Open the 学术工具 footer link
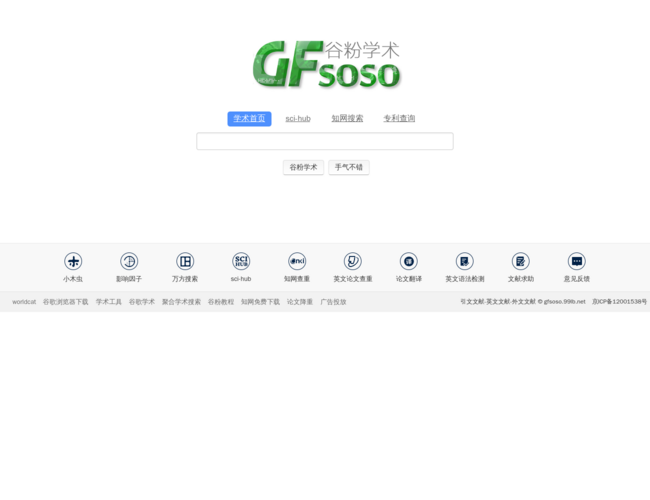Image resolution: width=650 pixels, height=500 pixels. [109, 302]
